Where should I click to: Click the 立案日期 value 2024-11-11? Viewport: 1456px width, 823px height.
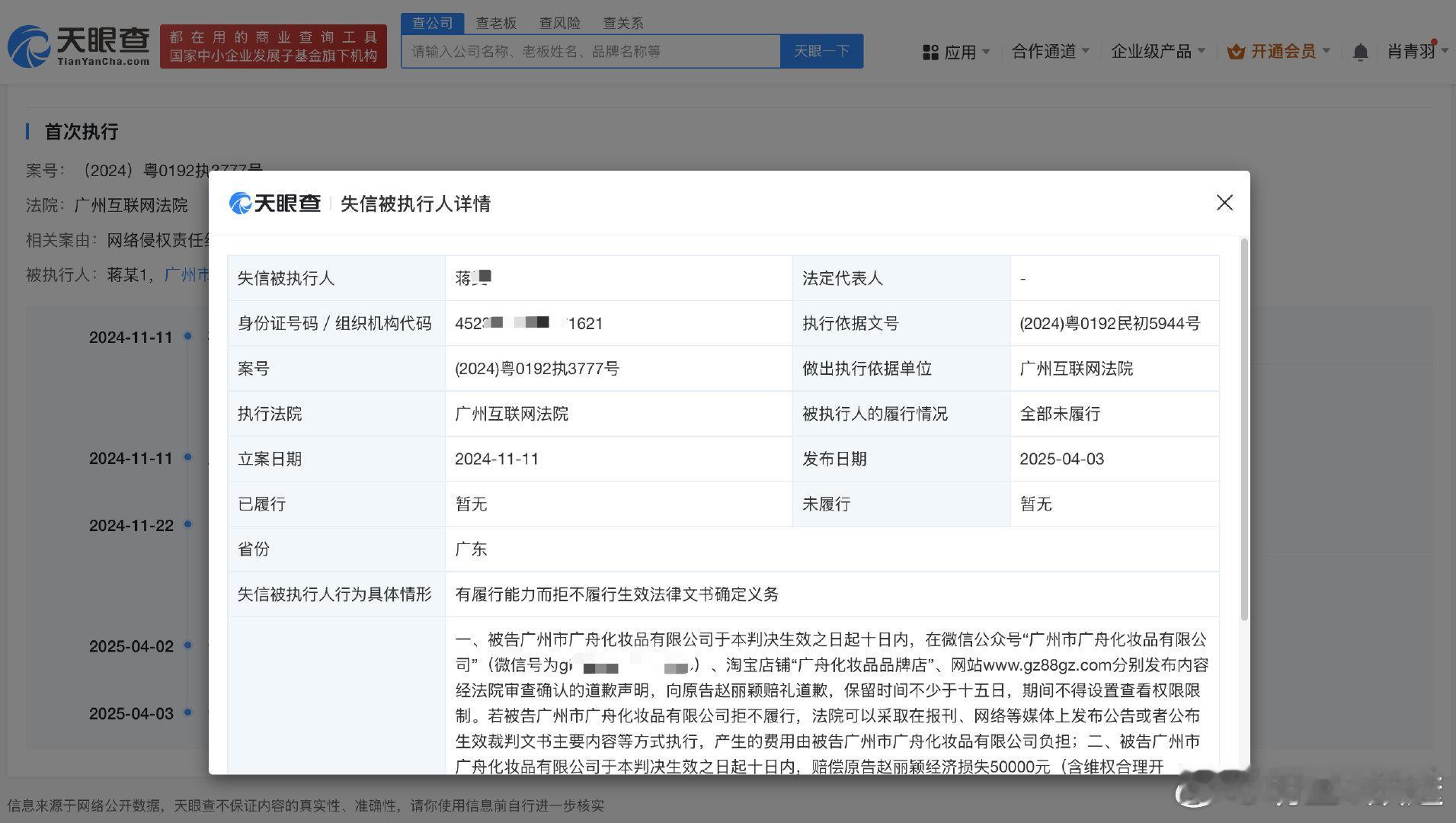[497, 459]
